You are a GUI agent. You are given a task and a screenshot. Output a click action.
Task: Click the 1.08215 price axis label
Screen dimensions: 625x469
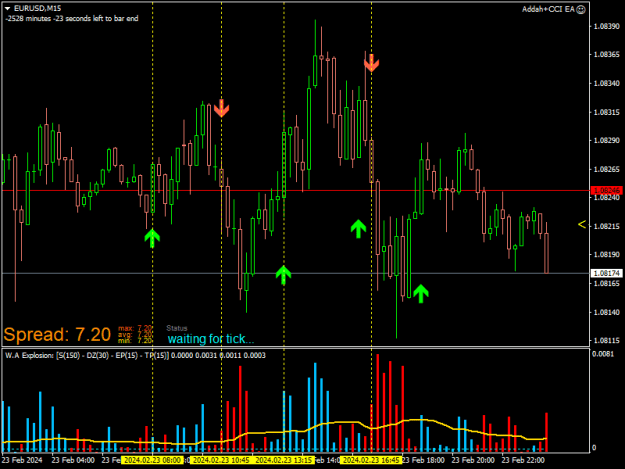607,226
